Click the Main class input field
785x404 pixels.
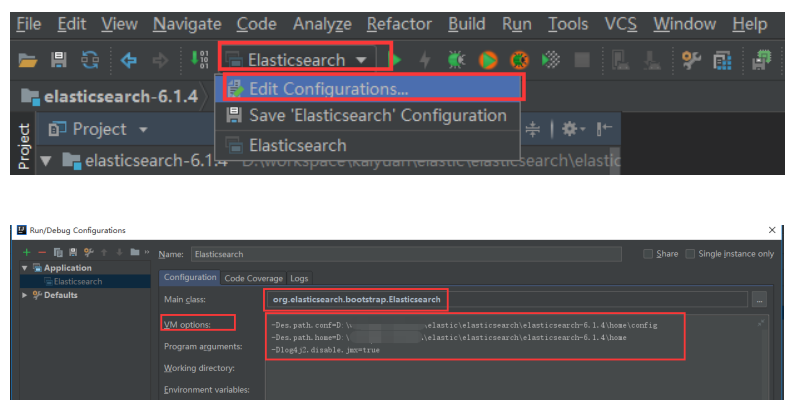tap(506, 299)
